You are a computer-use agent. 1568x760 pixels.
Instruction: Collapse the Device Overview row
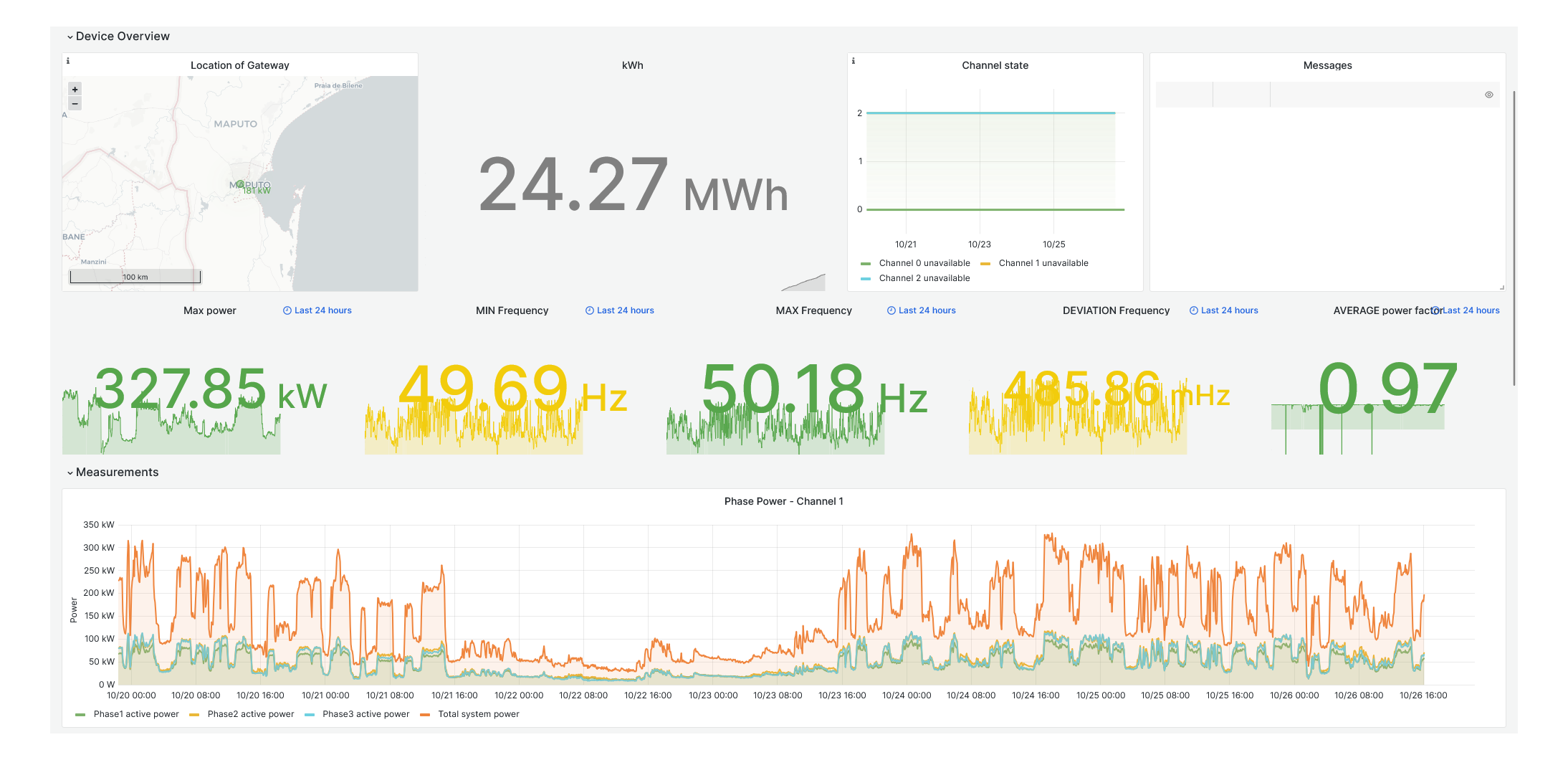(70, 37)
